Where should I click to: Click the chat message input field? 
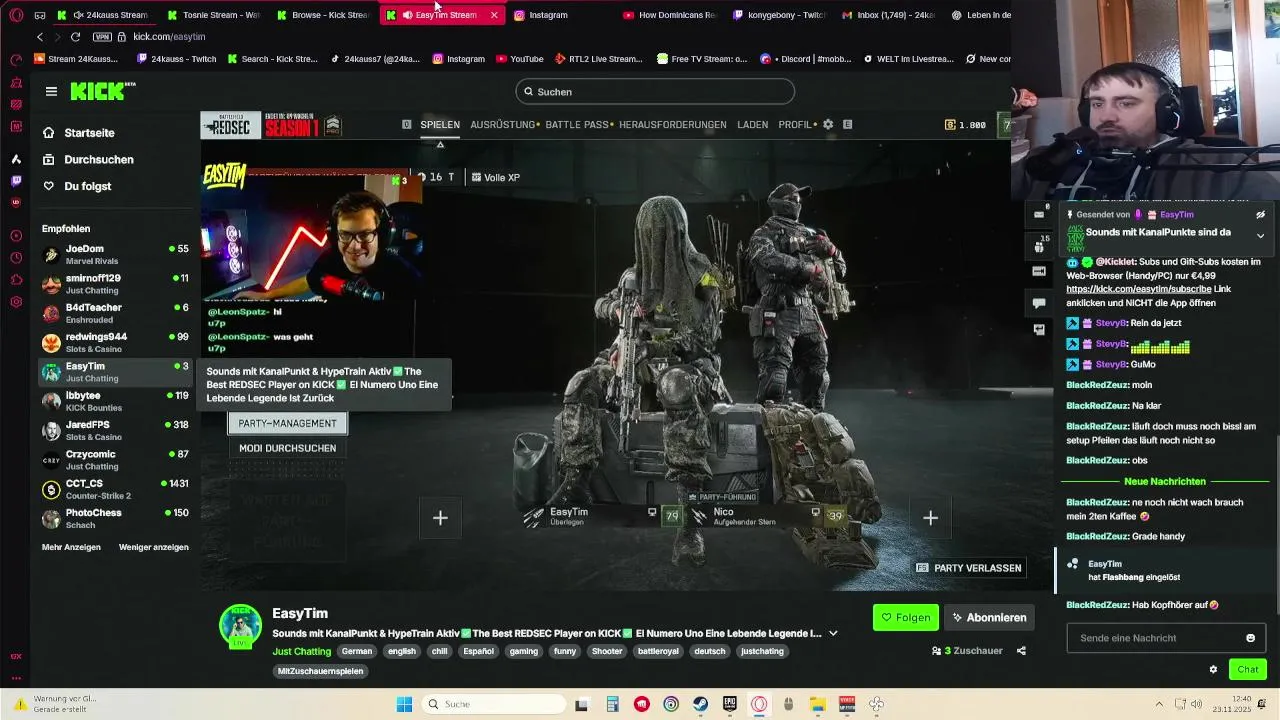(x=1165, y=638)
